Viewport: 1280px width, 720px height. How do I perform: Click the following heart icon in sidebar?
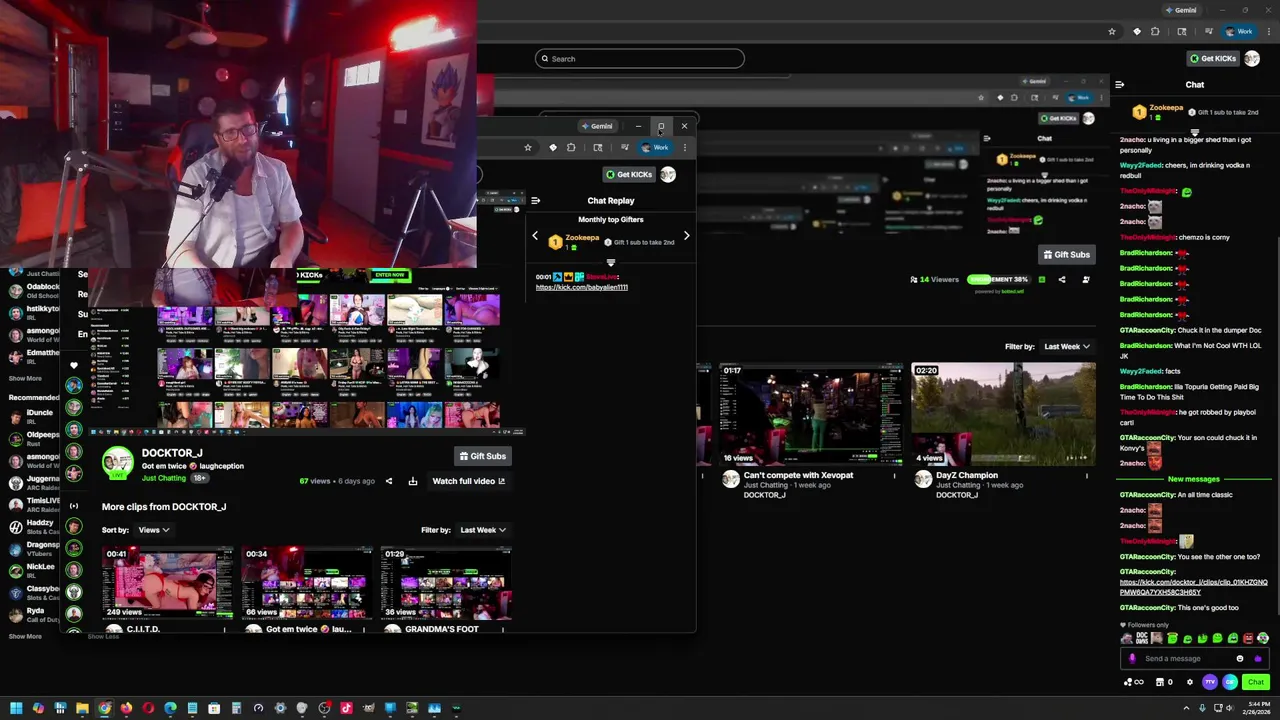pos(73,365)
